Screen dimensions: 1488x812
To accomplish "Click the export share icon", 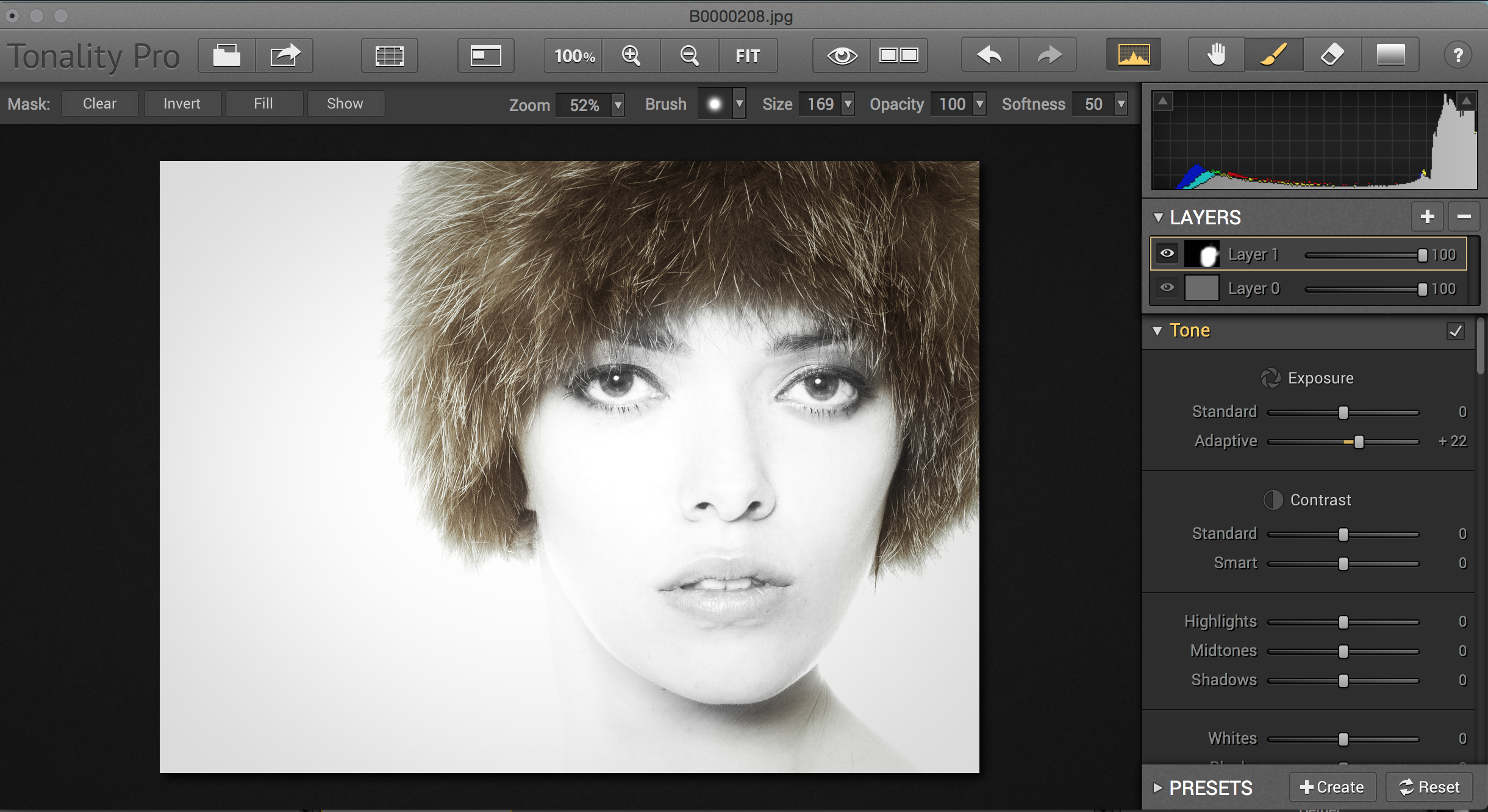I will coord(285,55).
